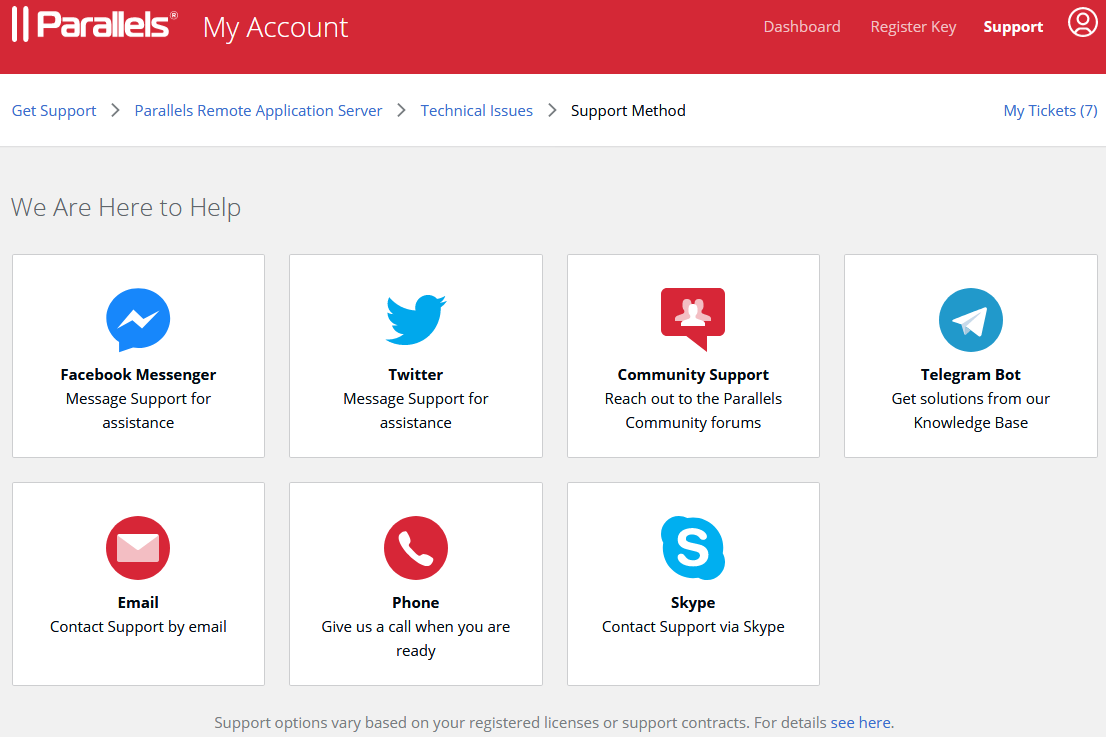1106x737 pixels.
Task: Click the Parallels logo
Action: point(95,25)
